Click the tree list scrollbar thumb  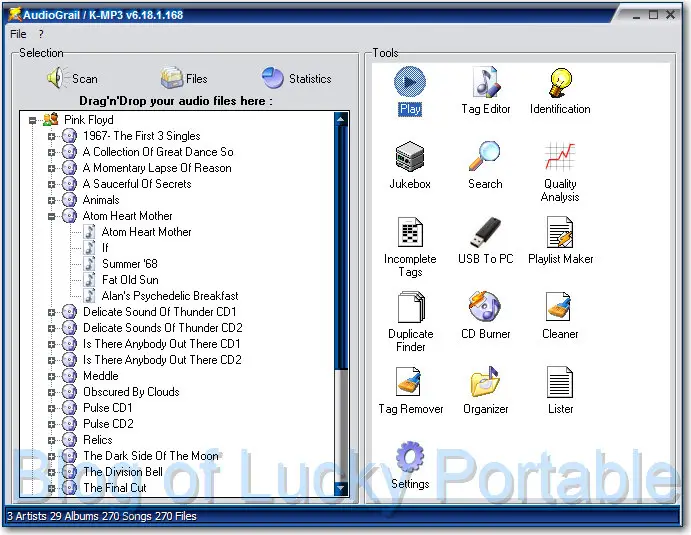coord(341,247)
